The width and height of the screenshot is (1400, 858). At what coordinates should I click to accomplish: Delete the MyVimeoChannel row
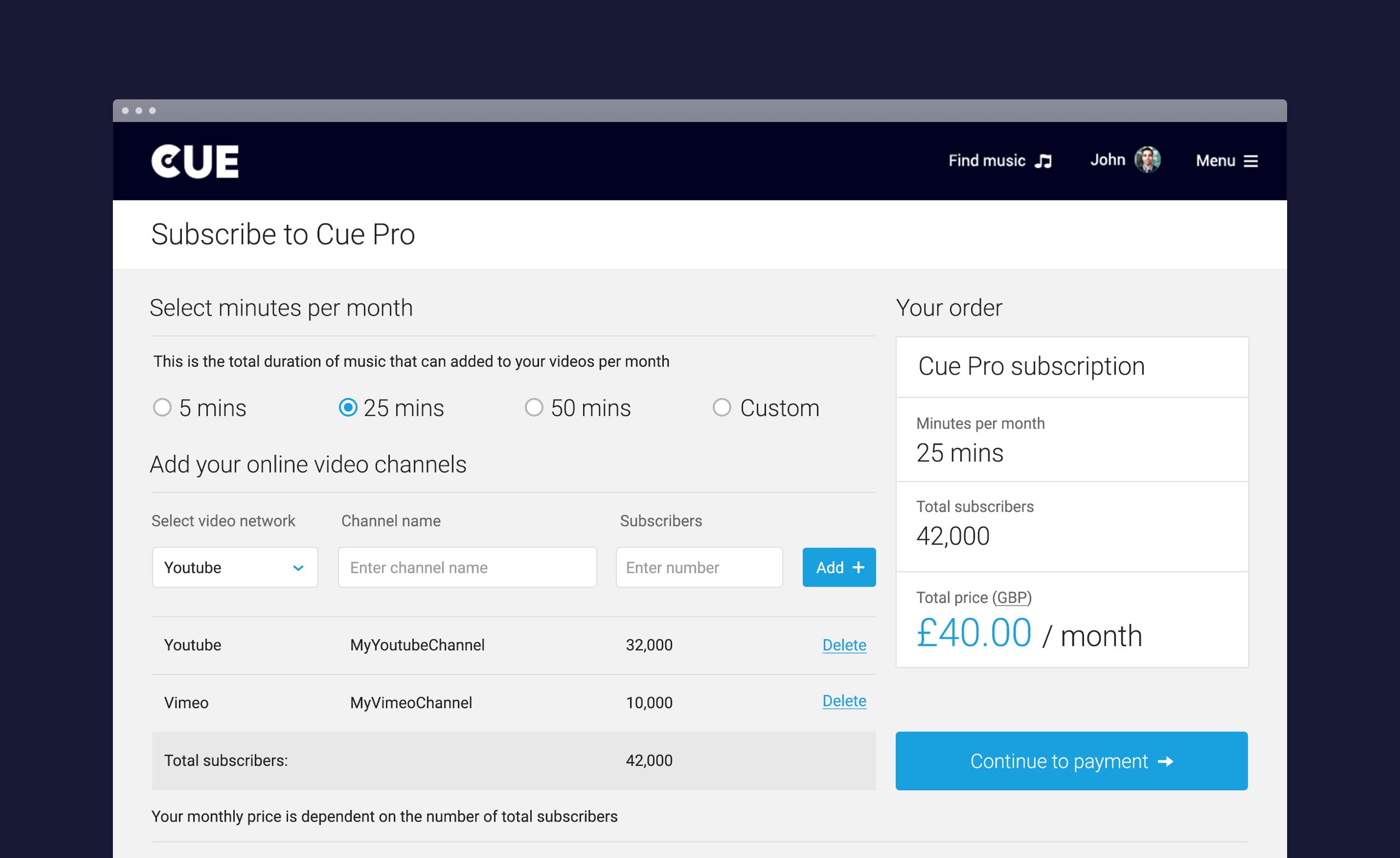844,701
